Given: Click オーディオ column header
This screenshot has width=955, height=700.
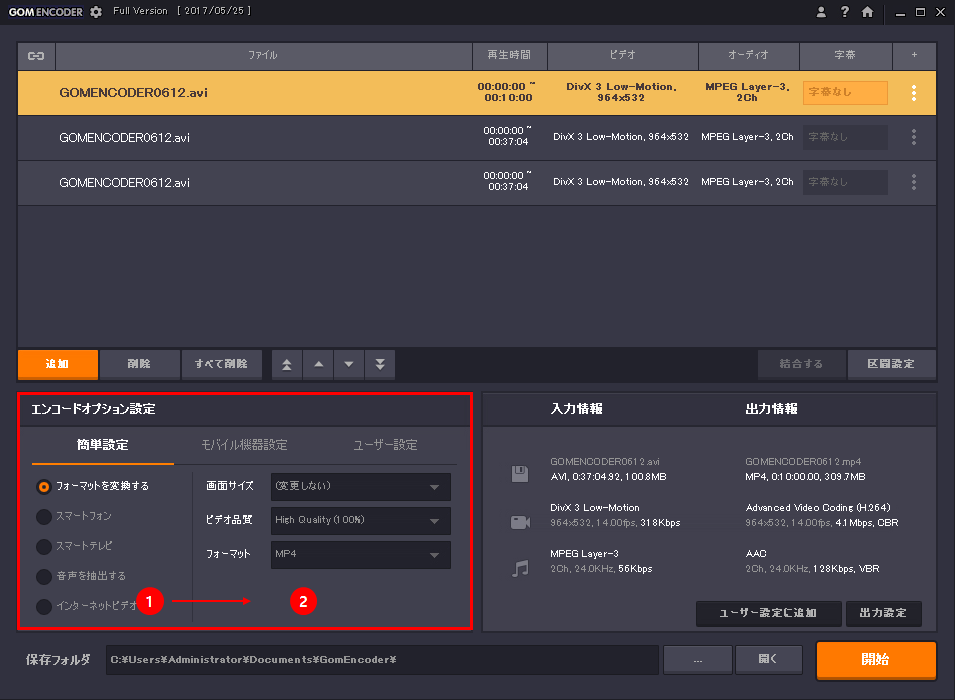Looking at the screenshot, I should point(749,55).
